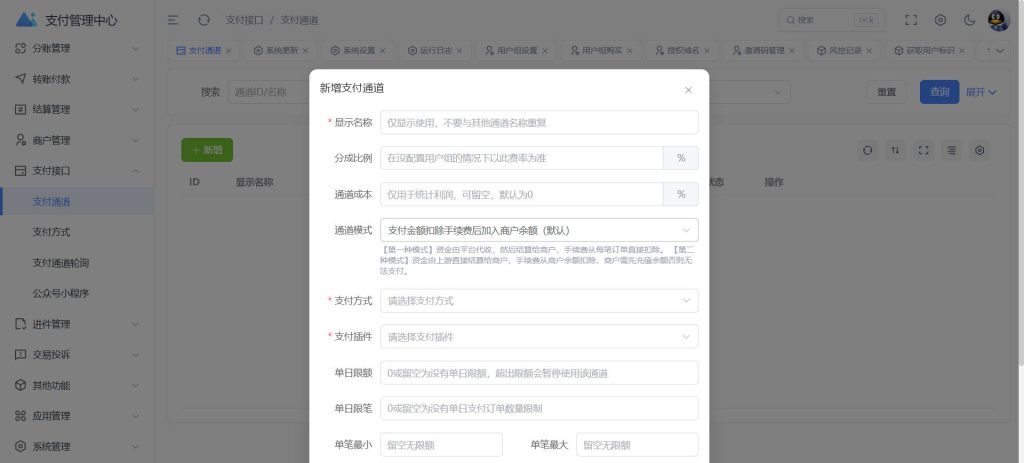
Task: Expand 系统管理 sidebar menu
Action: pos(77,447)
